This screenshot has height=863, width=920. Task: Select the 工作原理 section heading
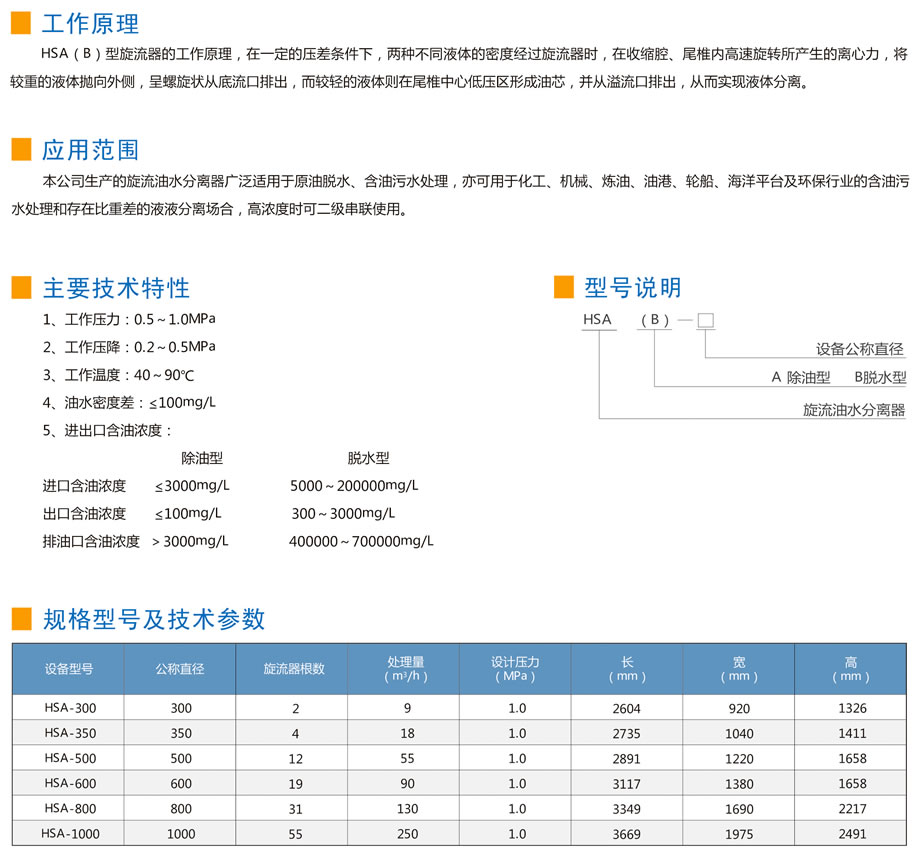[x=90, y=23]
